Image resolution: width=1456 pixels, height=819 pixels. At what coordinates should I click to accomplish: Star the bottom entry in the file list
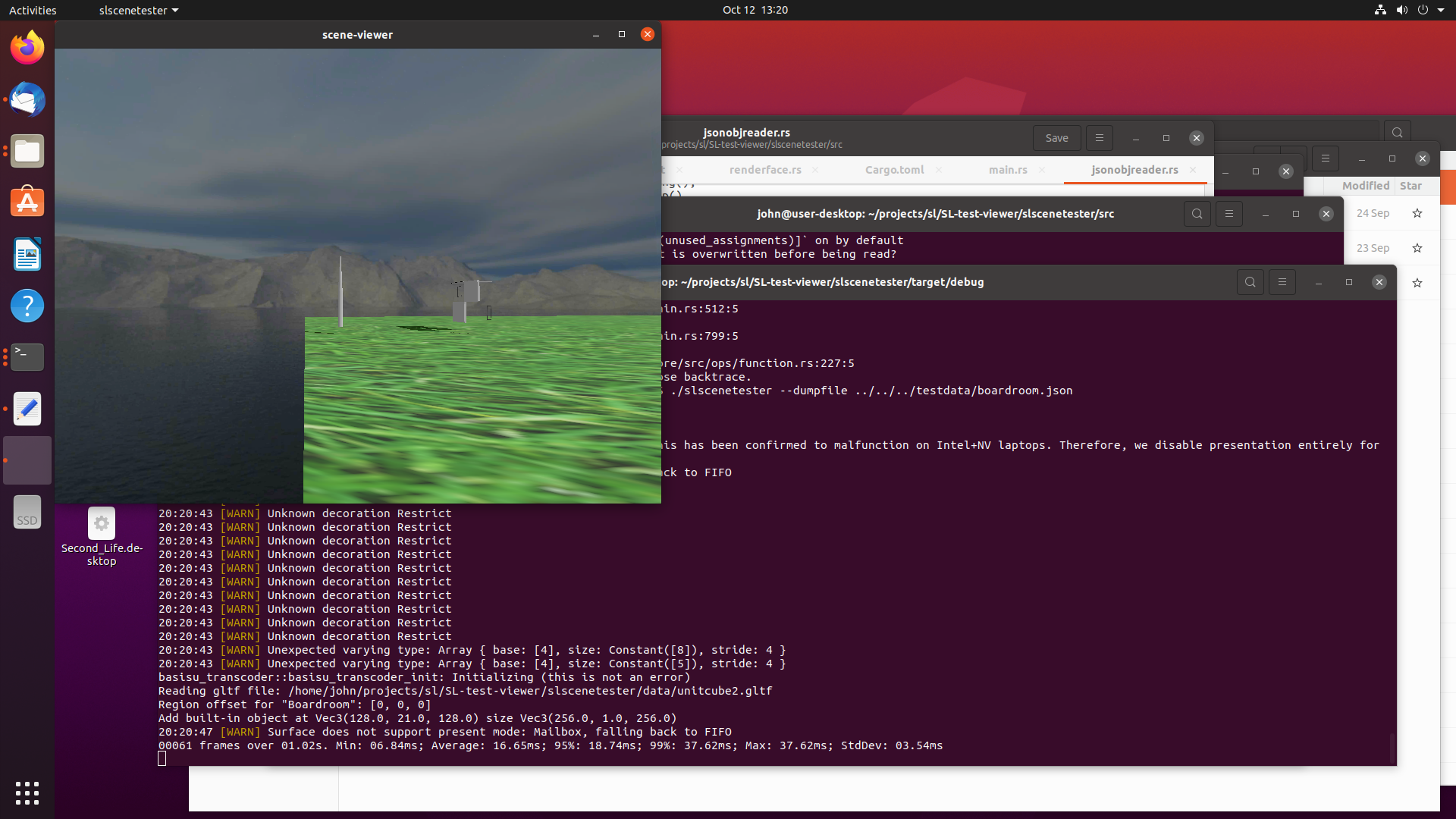[1417, 282]
